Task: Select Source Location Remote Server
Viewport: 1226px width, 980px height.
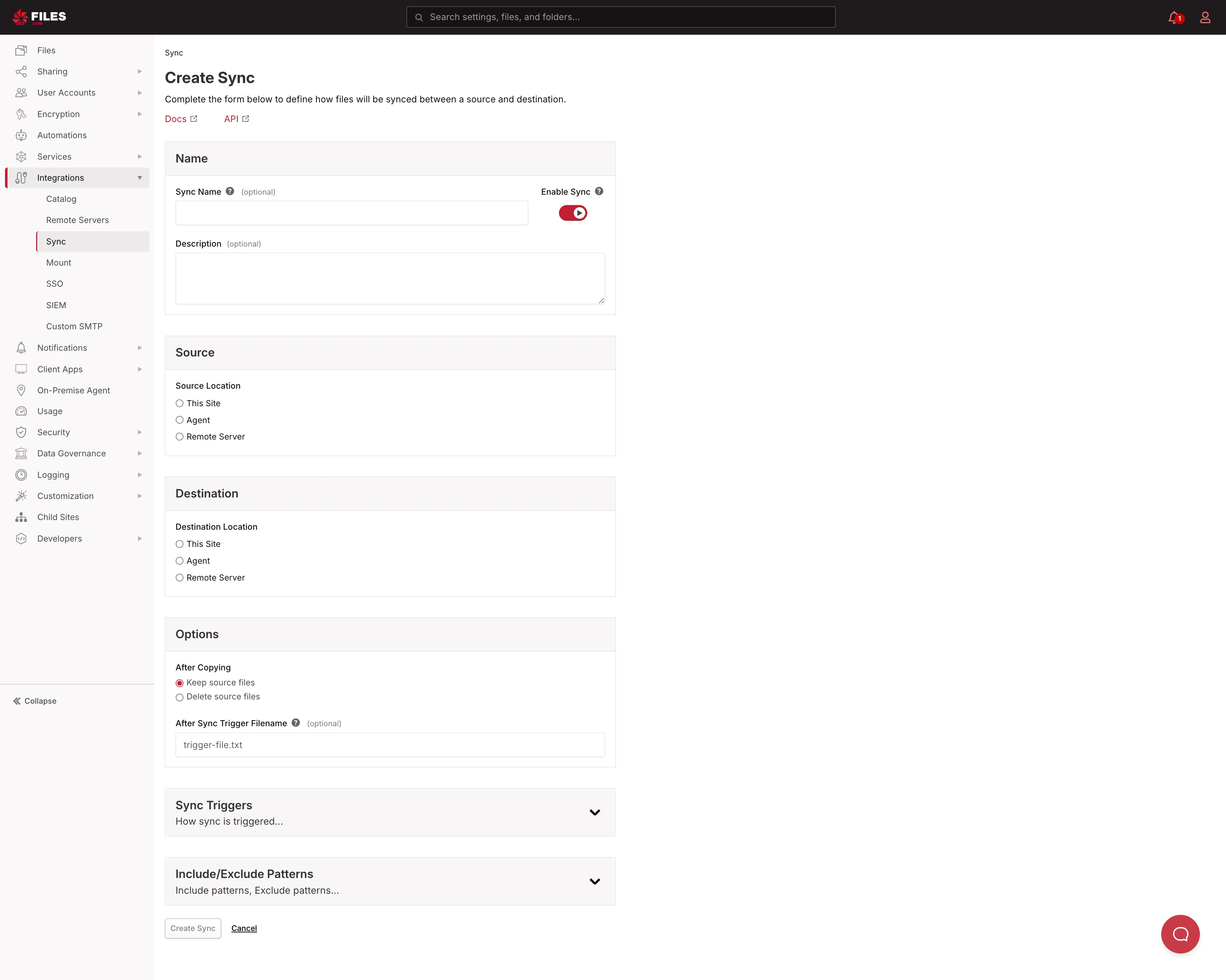Action: (x=179, y=437)
